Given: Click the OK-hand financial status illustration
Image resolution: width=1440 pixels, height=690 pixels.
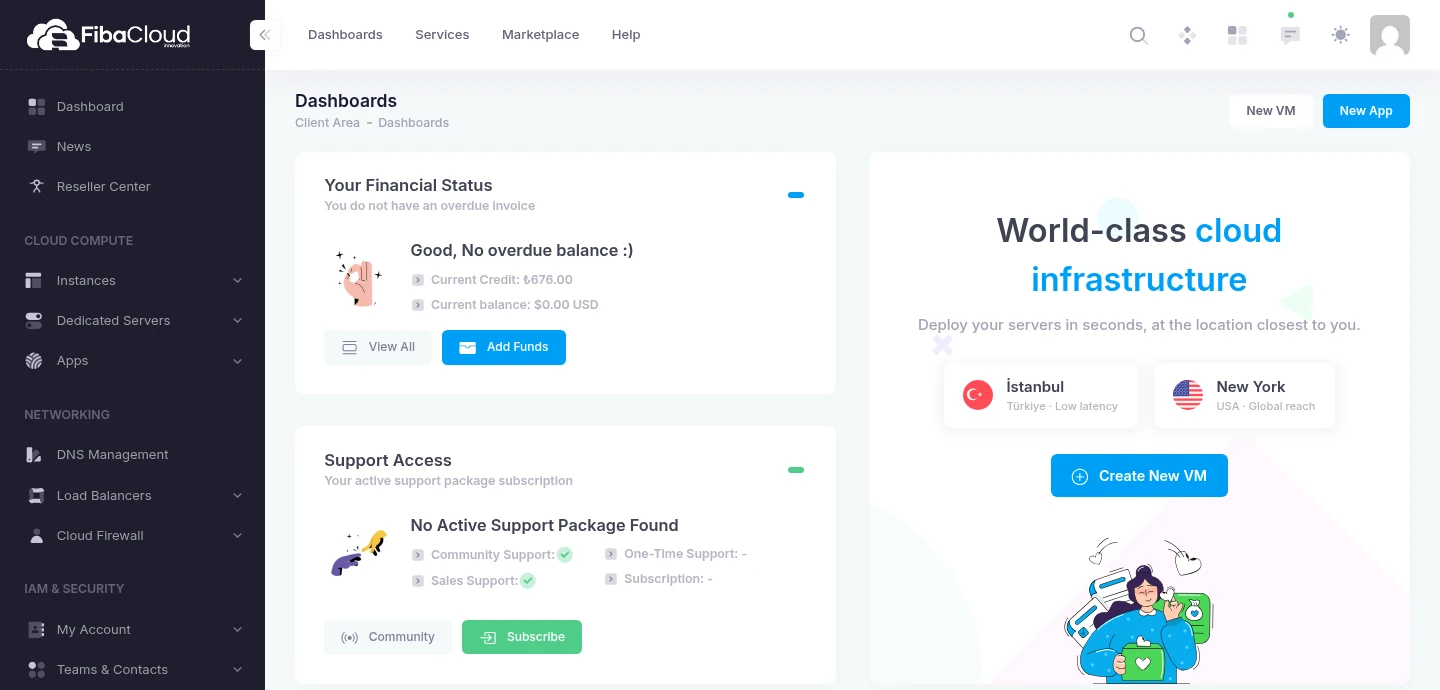Looking at the screenshot, I should (x=359, y=279).
